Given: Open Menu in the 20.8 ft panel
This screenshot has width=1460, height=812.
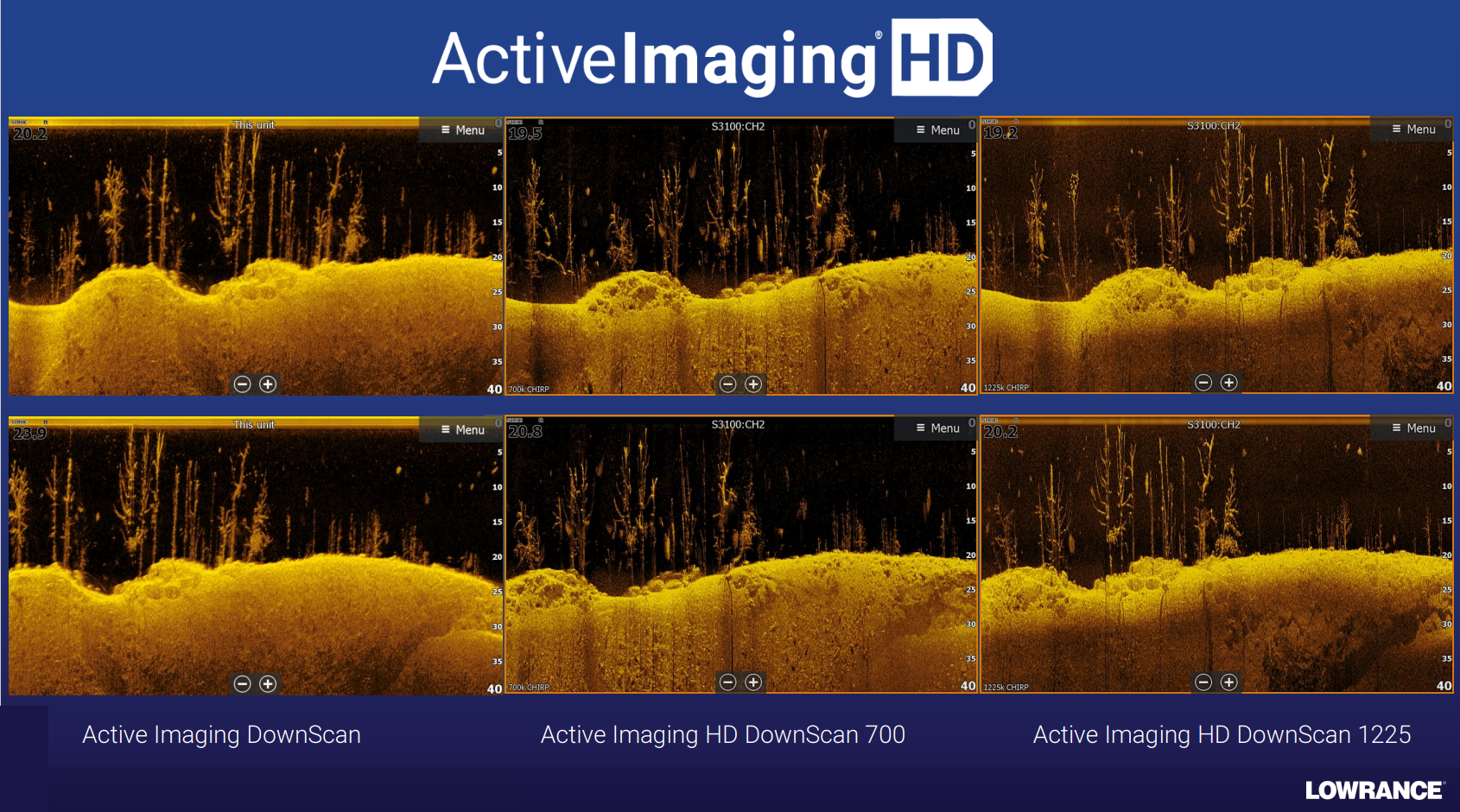Looking at the screenshot, I should click(937, 428).
